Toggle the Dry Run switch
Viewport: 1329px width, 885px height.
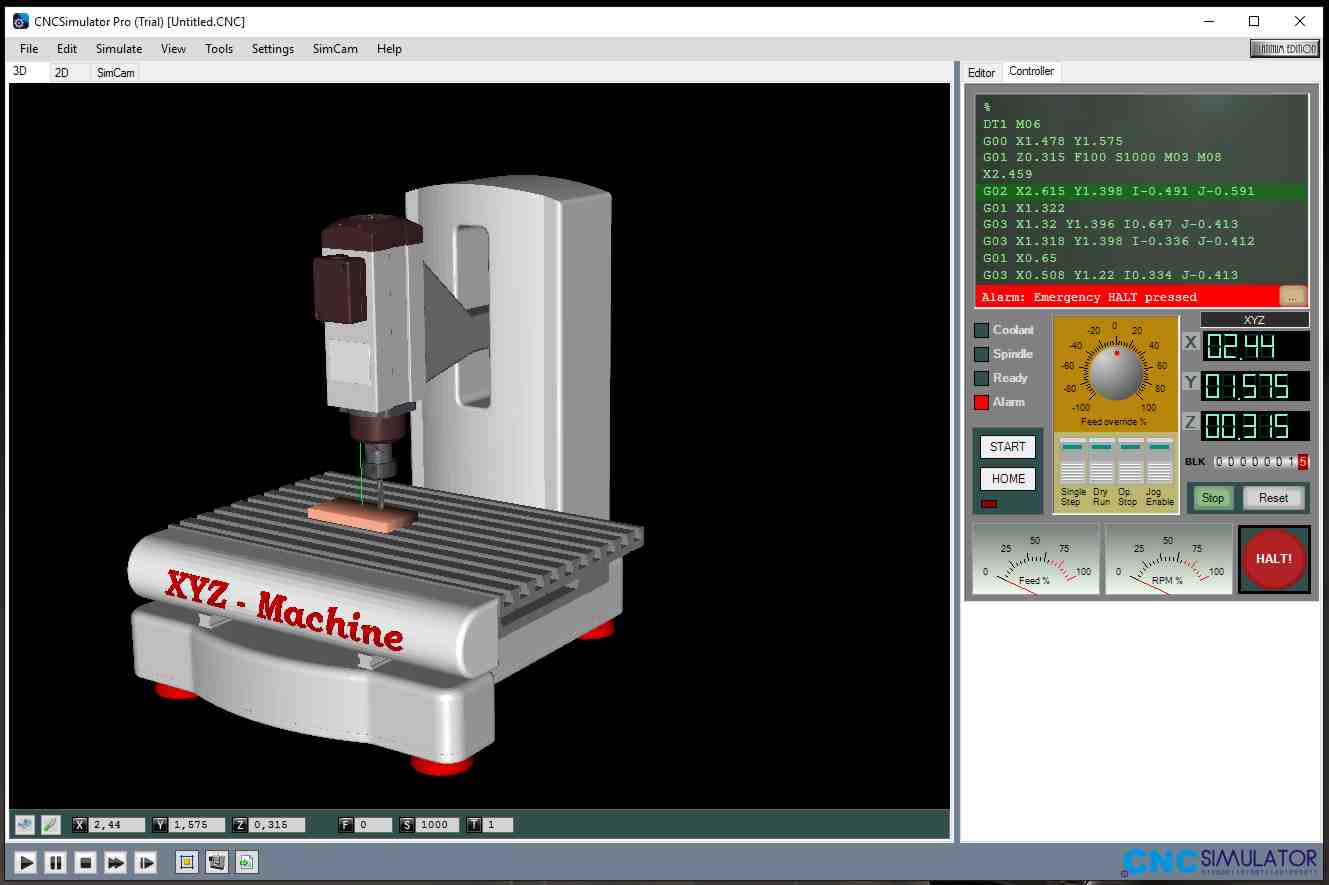pos(1101,462)
